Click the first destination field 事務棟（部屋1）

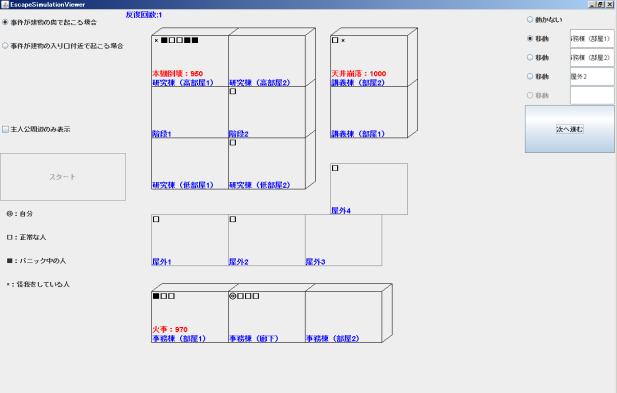coord(592,39)
